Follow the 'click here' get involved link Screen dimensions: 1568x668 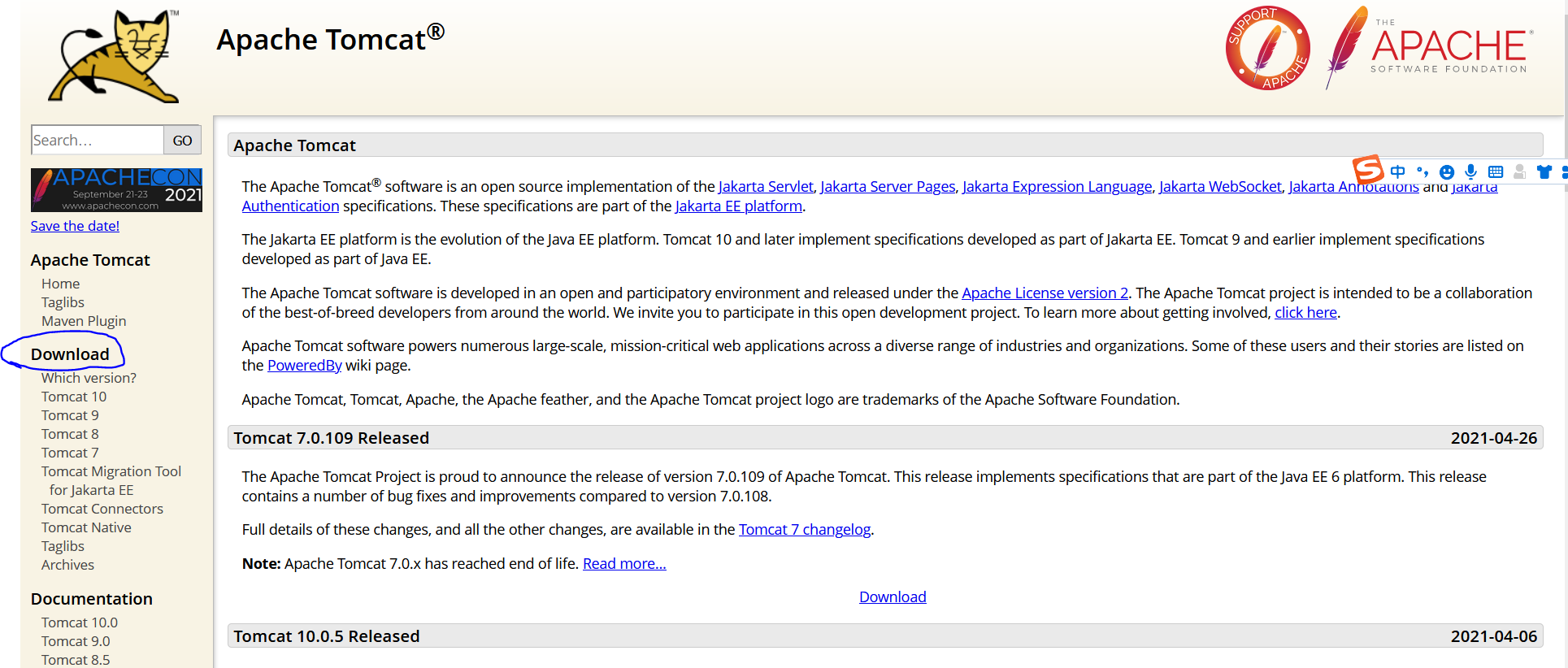[1305, 313]
